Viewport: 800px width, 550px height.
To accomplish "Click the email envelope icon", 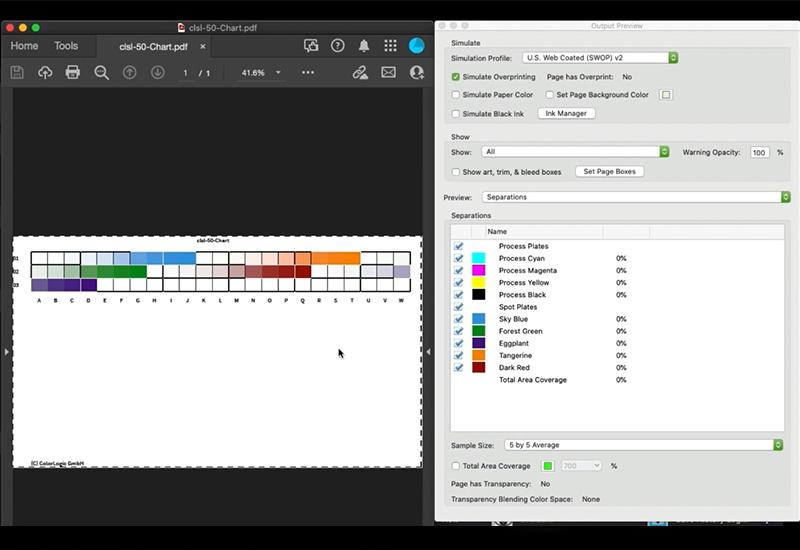I will (388, 73).
